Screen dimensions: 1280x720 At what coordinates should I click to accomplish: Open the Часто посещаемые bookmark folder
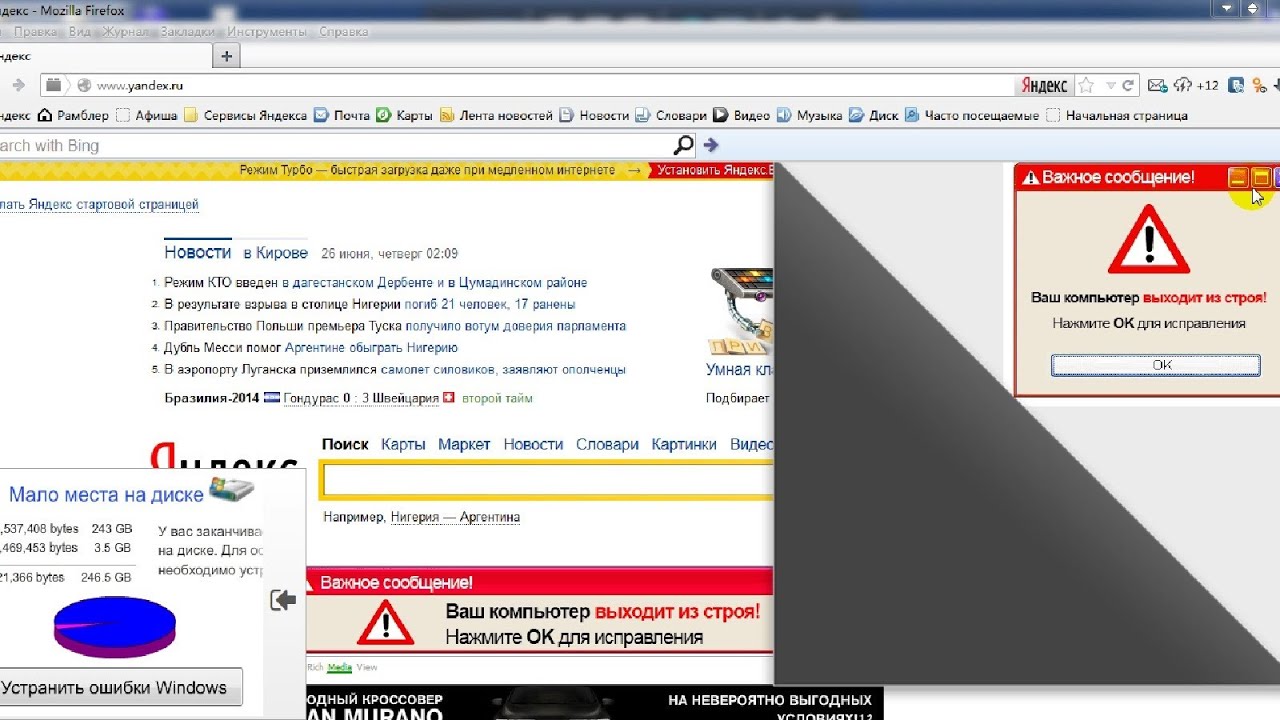972,116
